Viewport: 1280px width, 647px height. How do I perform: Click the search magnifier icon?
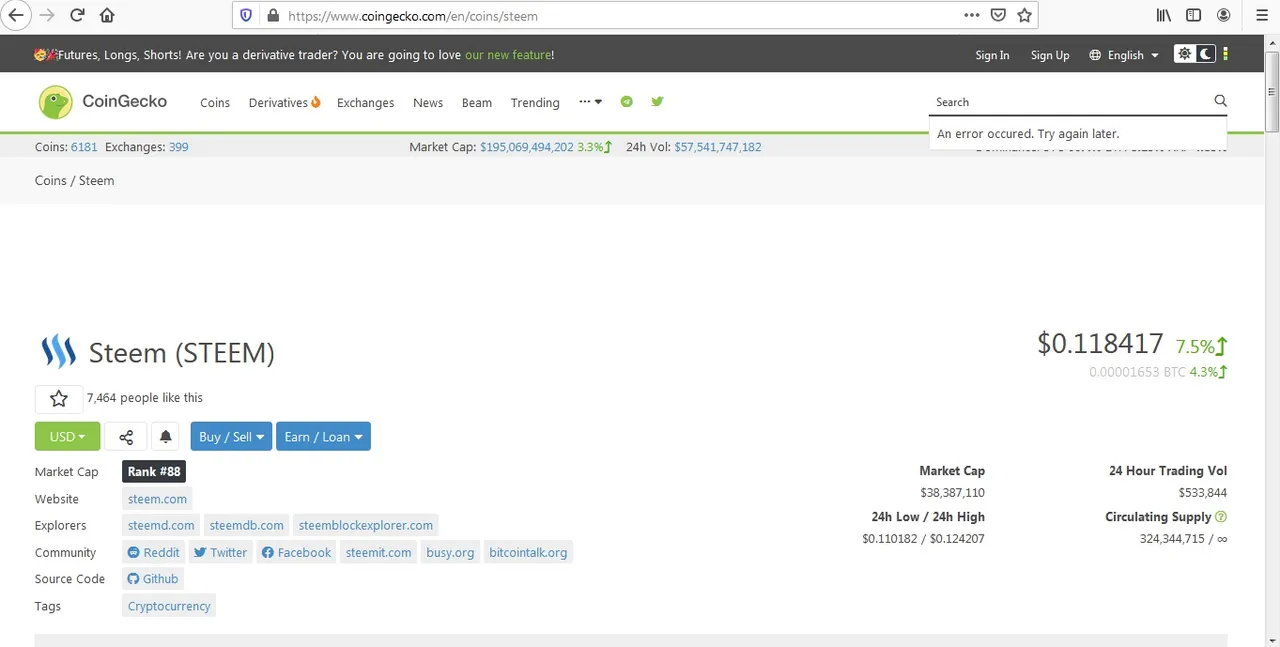(1220, 100)
